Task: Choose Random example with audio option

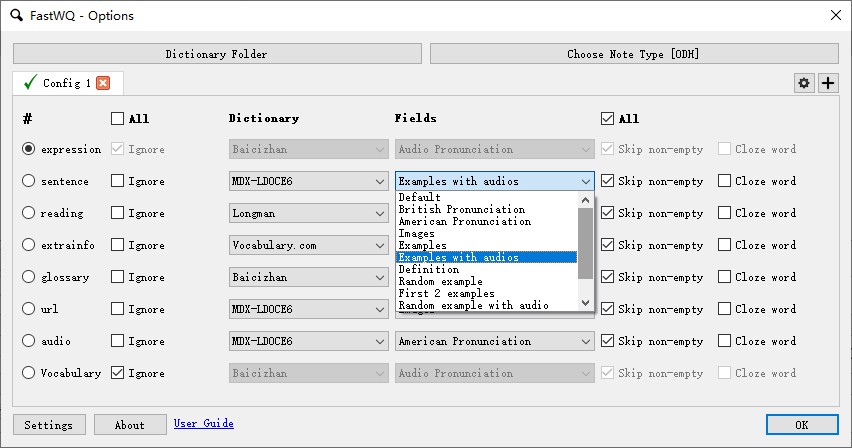Action: pos(486,305)
